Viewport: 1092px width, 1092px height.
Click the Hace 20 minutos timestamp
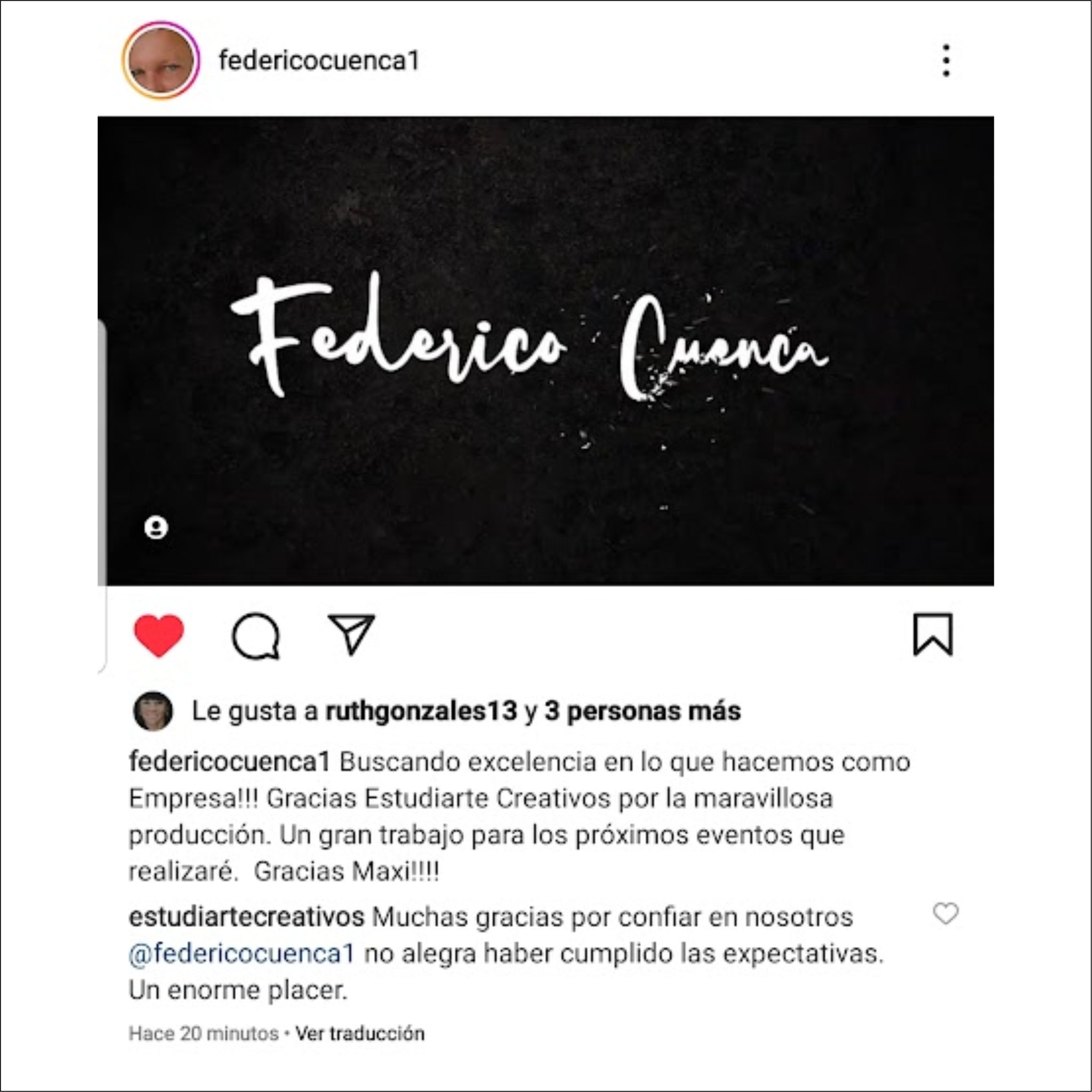click(204, 1033)
